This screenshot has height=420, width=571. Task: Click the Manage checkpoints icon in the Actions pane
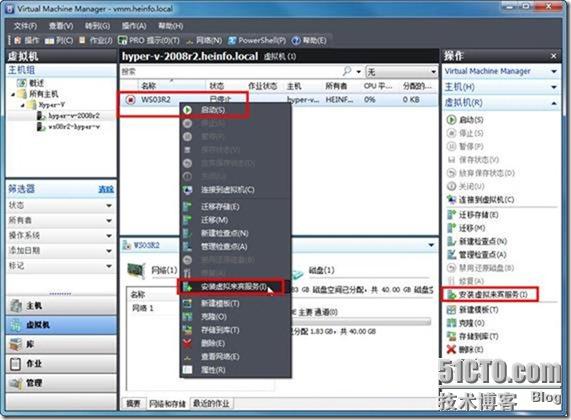[x=451, y=254]
